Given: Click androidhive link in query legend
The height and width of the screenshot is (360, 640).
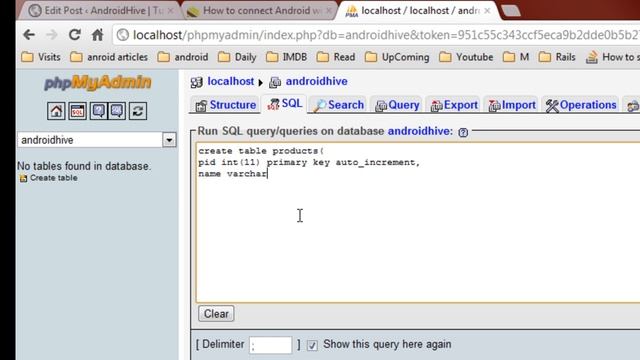Looking at the screenshot, I should [420, 131].
